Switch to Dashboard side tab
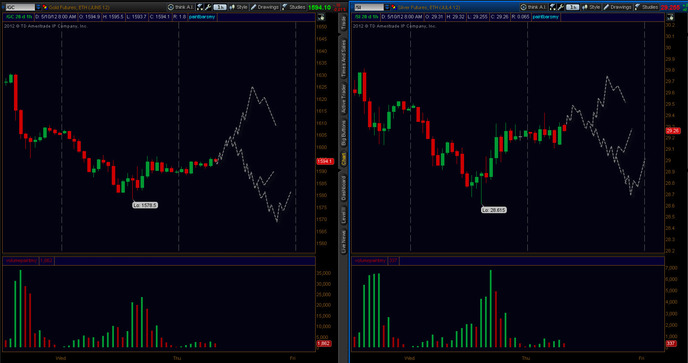The width and height of the screenshot is (688, 363). point(344,188)
